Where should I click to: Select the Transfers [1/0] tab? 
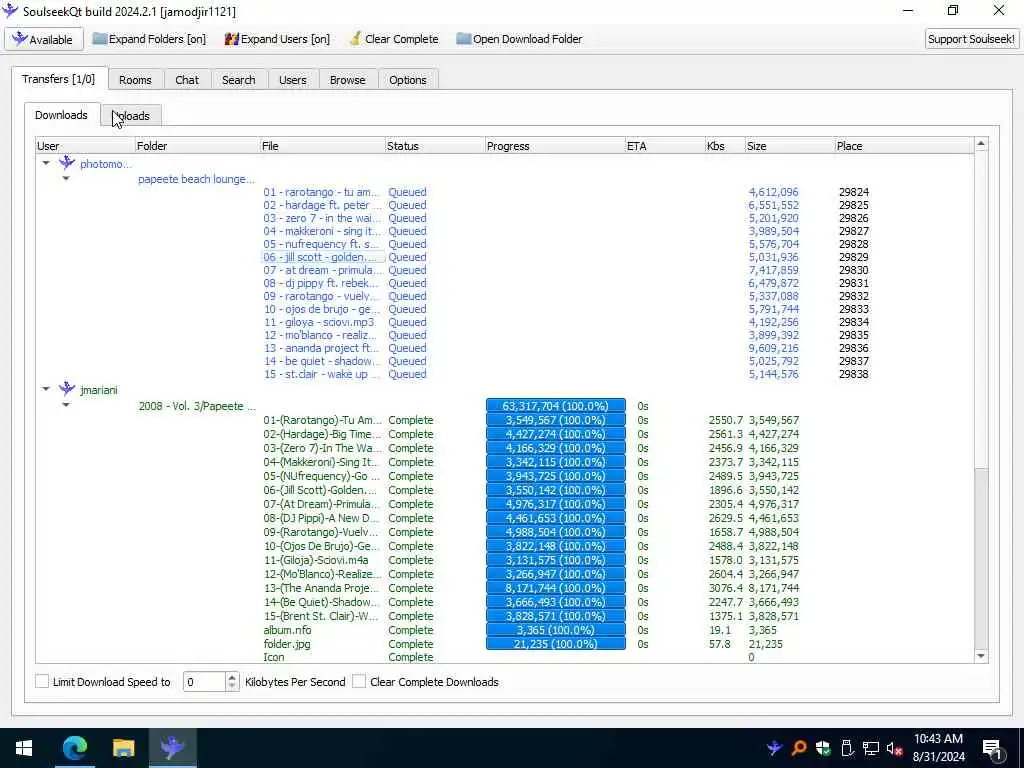58,79
